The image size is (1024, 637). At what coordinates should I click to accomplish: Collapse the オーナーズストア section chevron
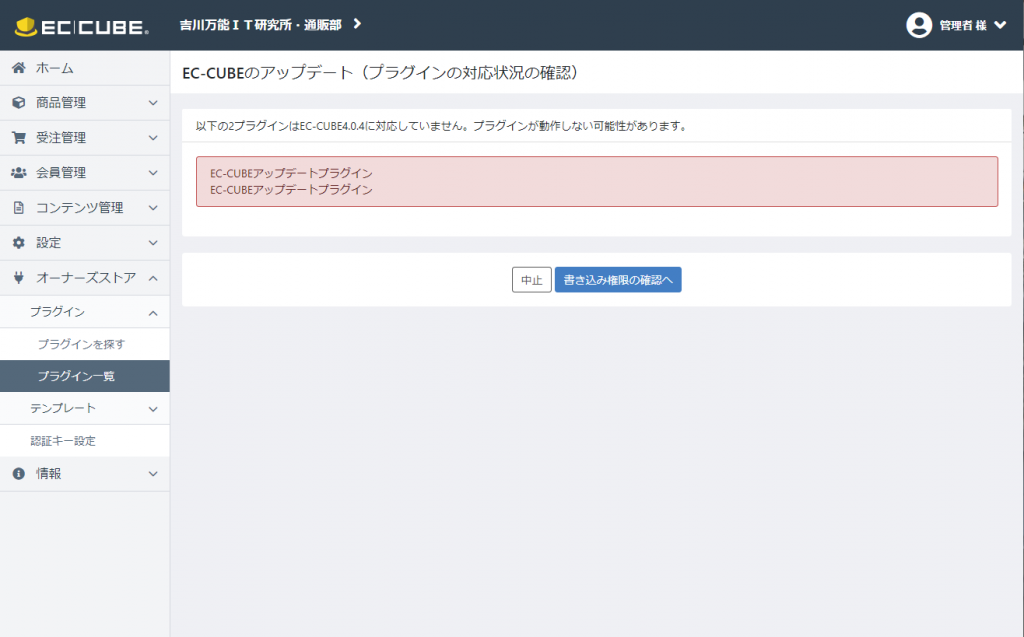(153, 278)
